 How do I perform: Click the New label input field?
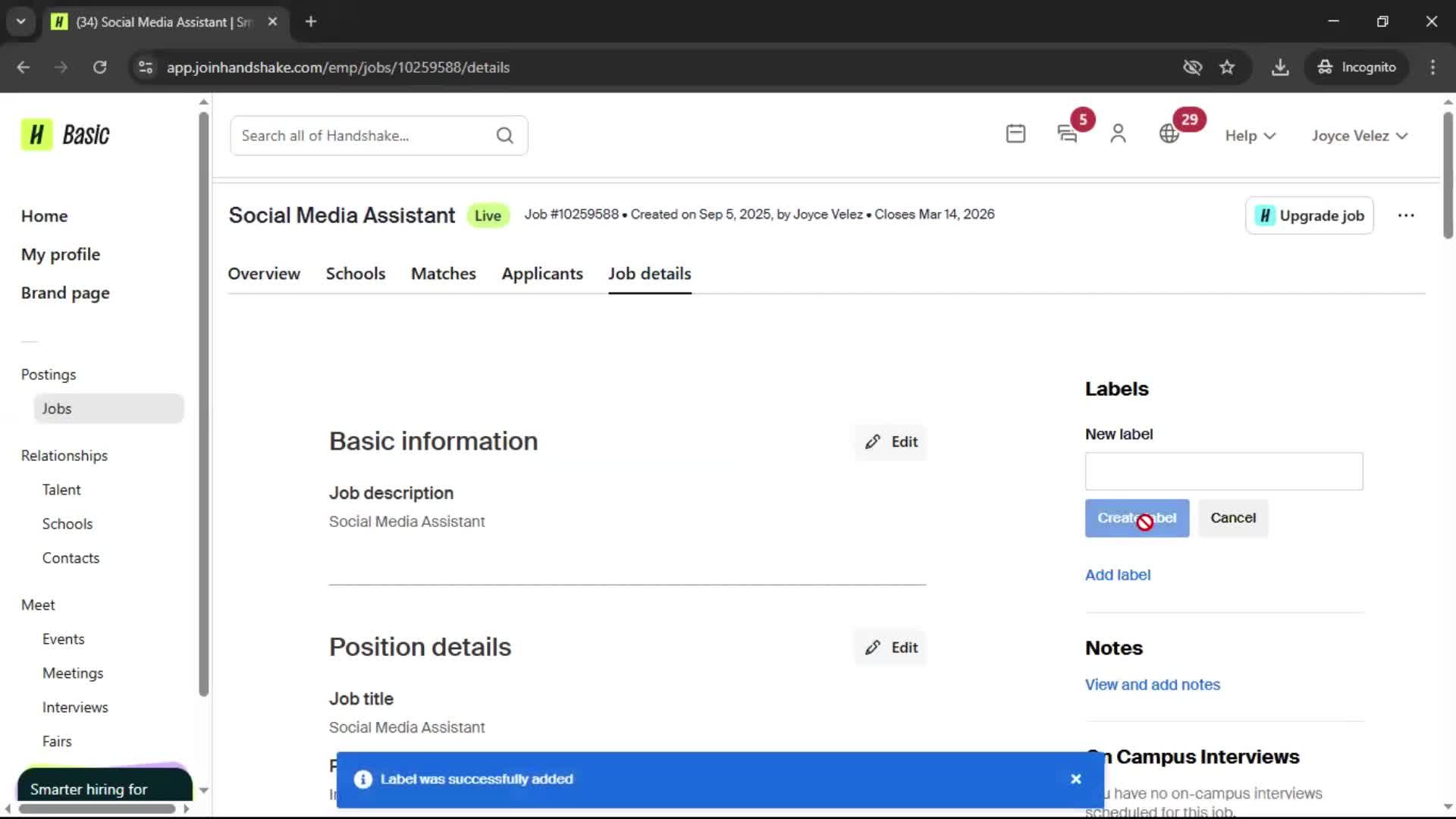pyautogui.click(x=1224, y=472)
